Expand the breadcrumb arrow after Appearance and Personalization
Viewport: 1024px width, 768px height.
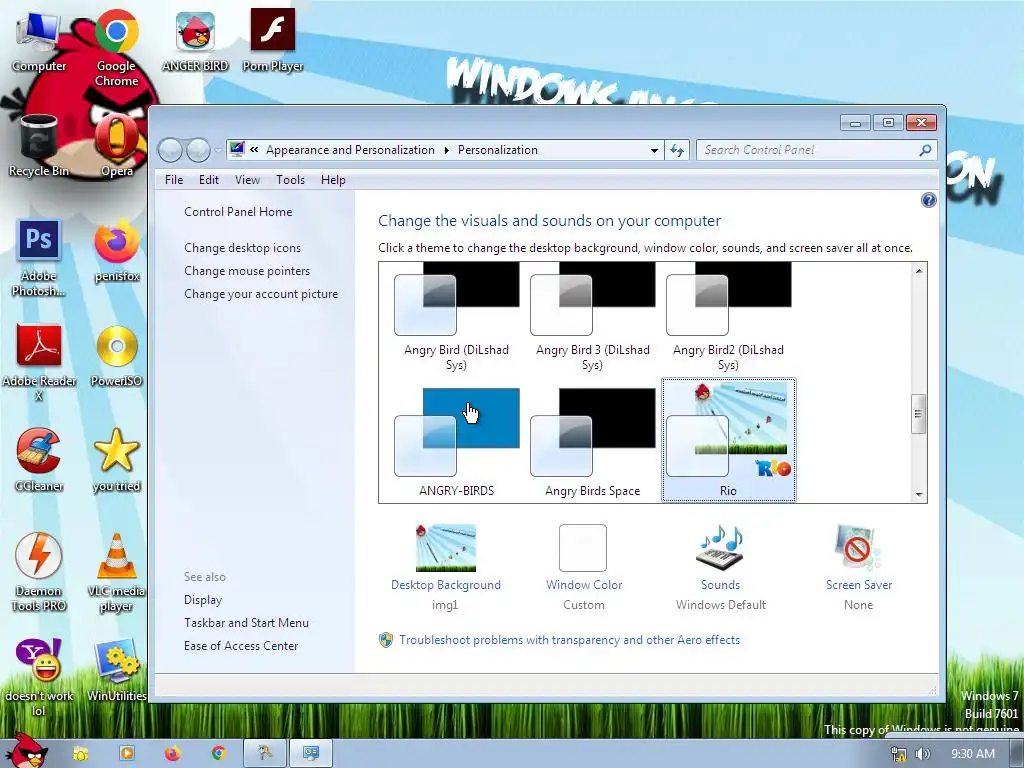pos(447,150)
